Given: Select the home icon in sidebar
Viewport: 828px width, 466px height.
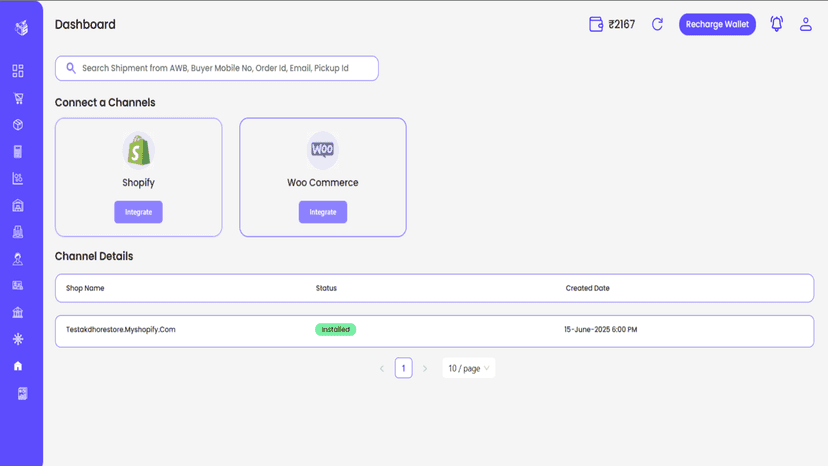Looking at the screenshot, I should point(18,366).
